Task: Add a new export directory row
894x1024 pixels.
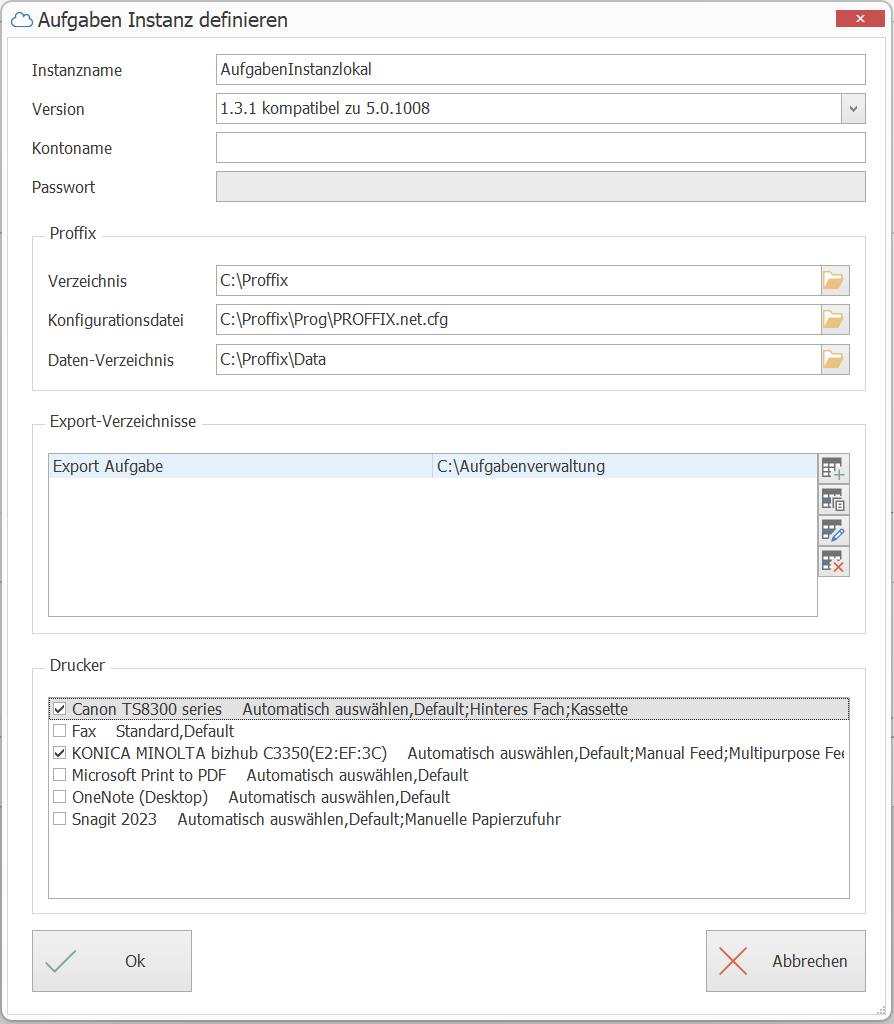Action: [x=833, y=469]
